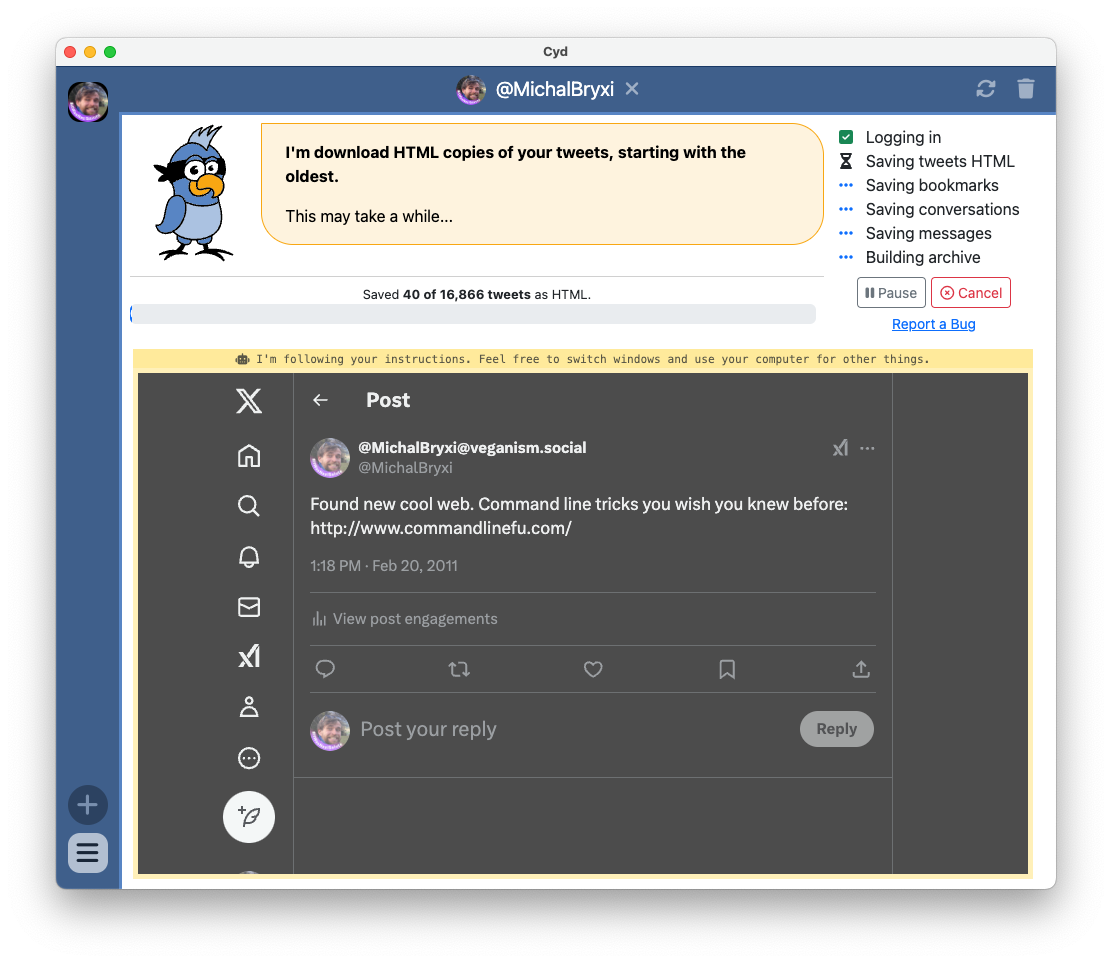
Task: Click the share upload icon on post
Action: (x=861, y=669)
